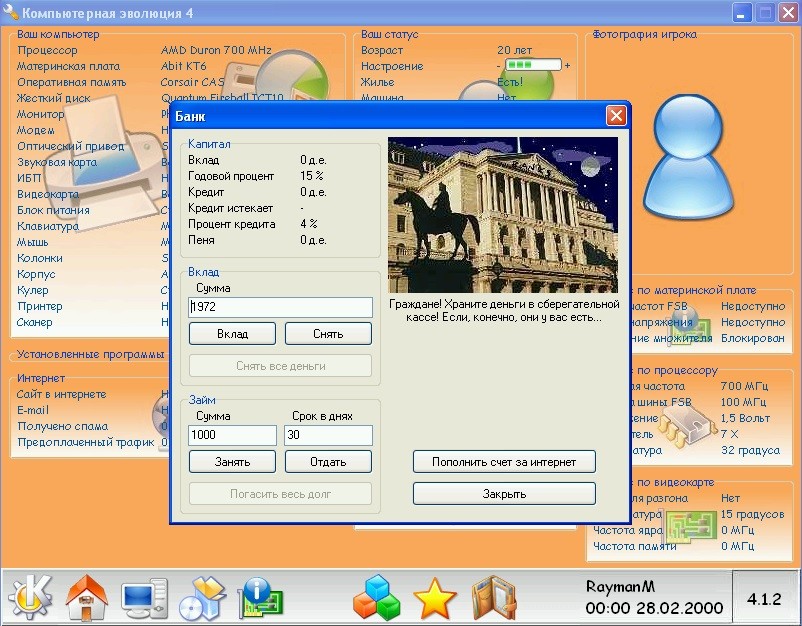This screenshot has height=626, width=802.
Task: Go to the home house icon
Action: pyautogui.click(x=87, y=597)
